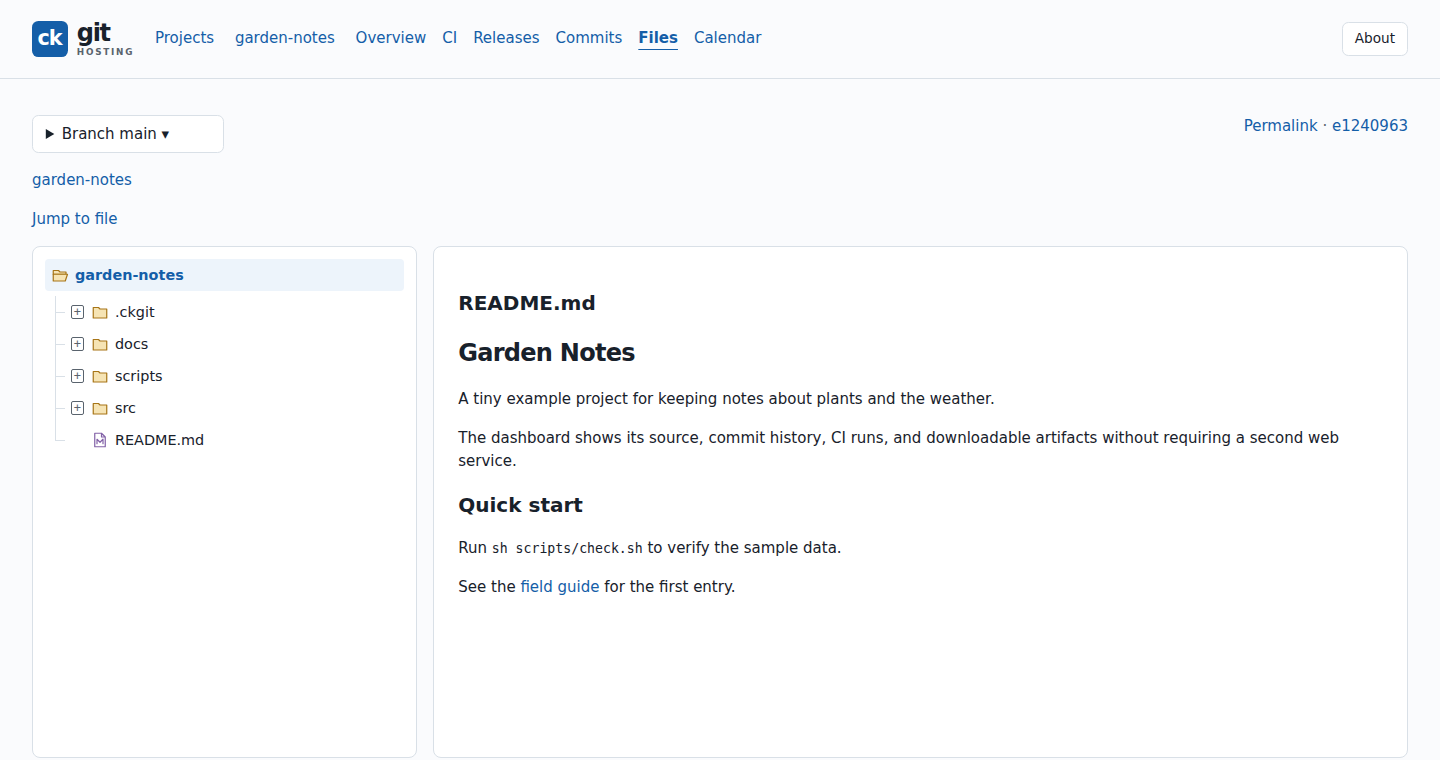Image resolution: width=1440 pixels, height=760 pixels.
Task: Select the scripts folder name in tree
Action: click(x=139, y=376)
